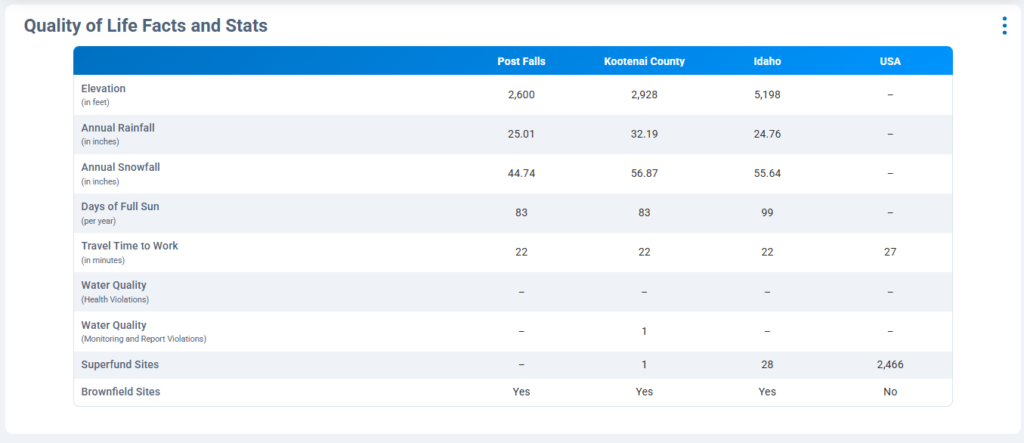Select USA Superfund Sites value 2,466
This screenshot has height=443, width=1024.
890,365
